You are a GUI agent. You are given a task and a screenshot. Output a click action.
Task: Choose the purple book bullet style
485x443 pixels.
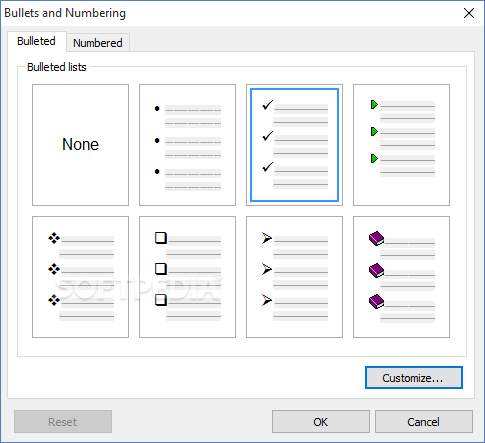point(401,277)
